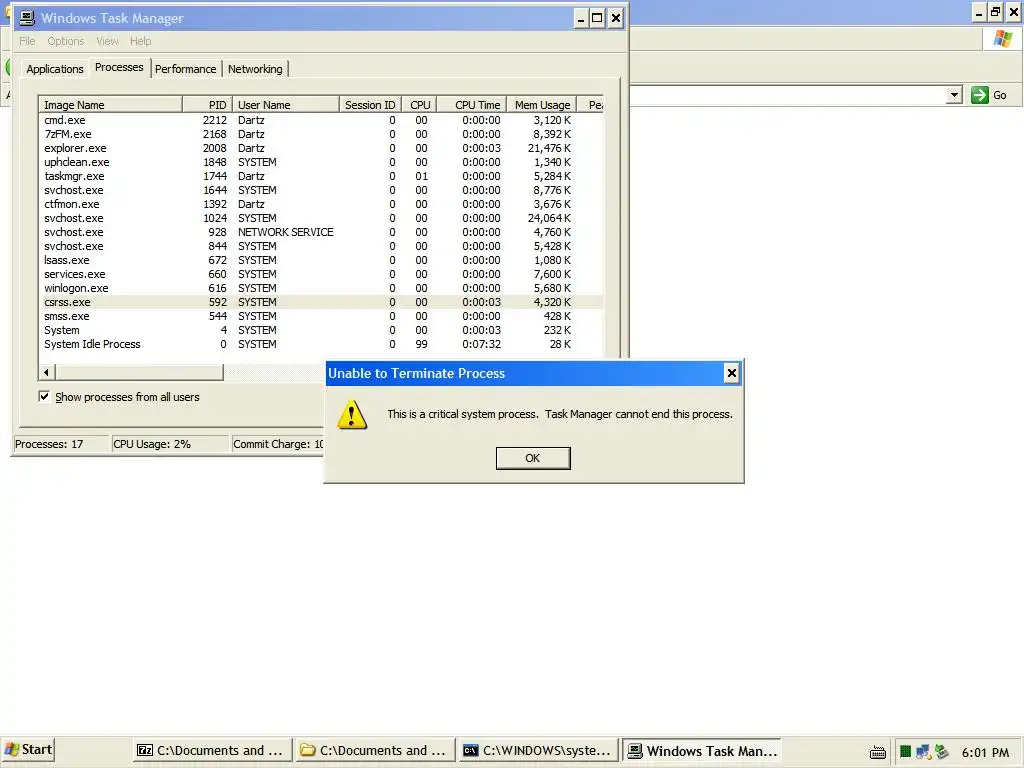Click the Task Manager title bar icon
1024x768 pixels.
tap(27, 18)
